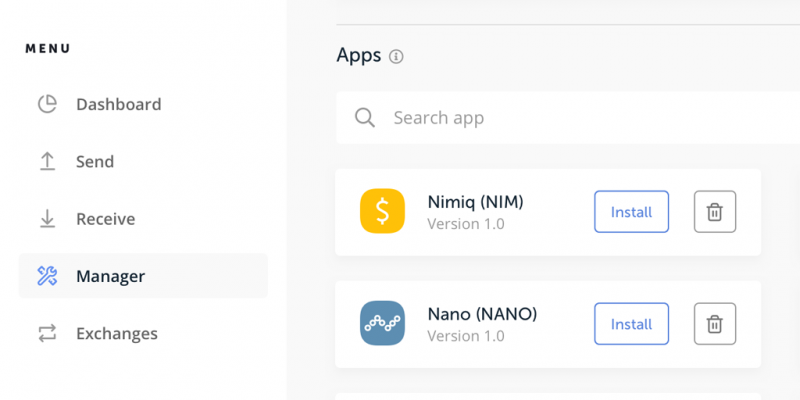Install the Nano (NANO) app
The height and width of the screenshot is (400, 800).
pos(631,324)
